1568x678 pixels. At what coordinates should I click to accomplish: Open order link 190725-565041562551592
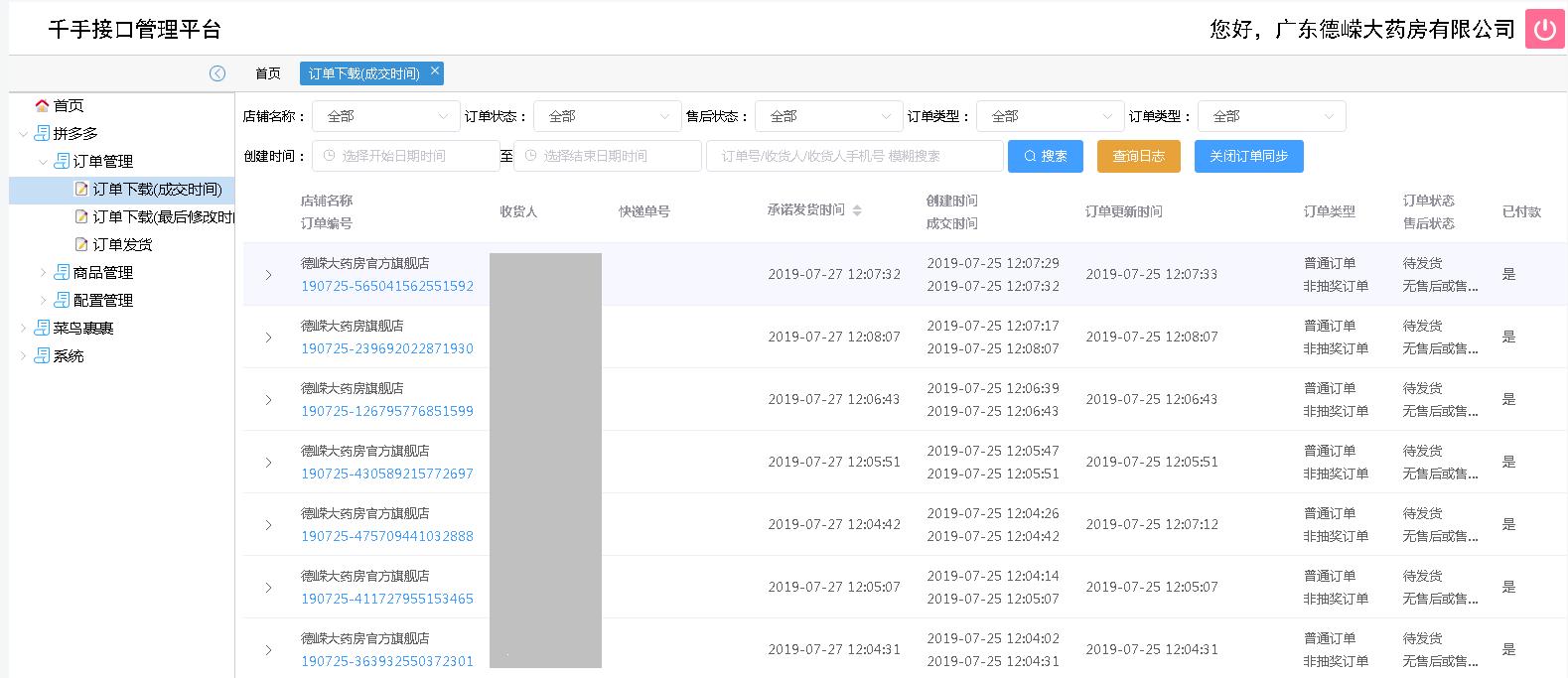coord(387,286)
